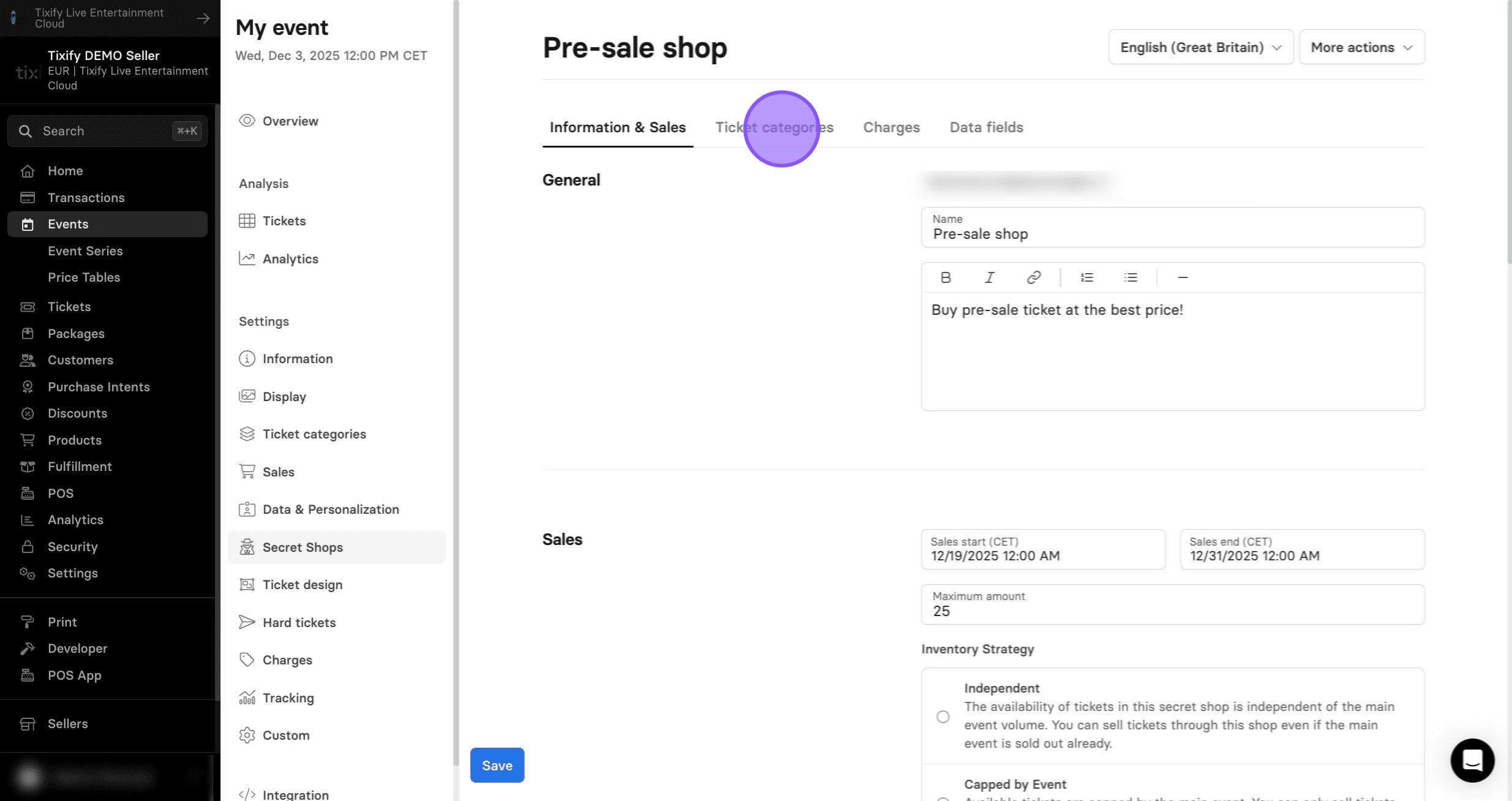Expand the More actions dropdown

(x=1361, y=47)
